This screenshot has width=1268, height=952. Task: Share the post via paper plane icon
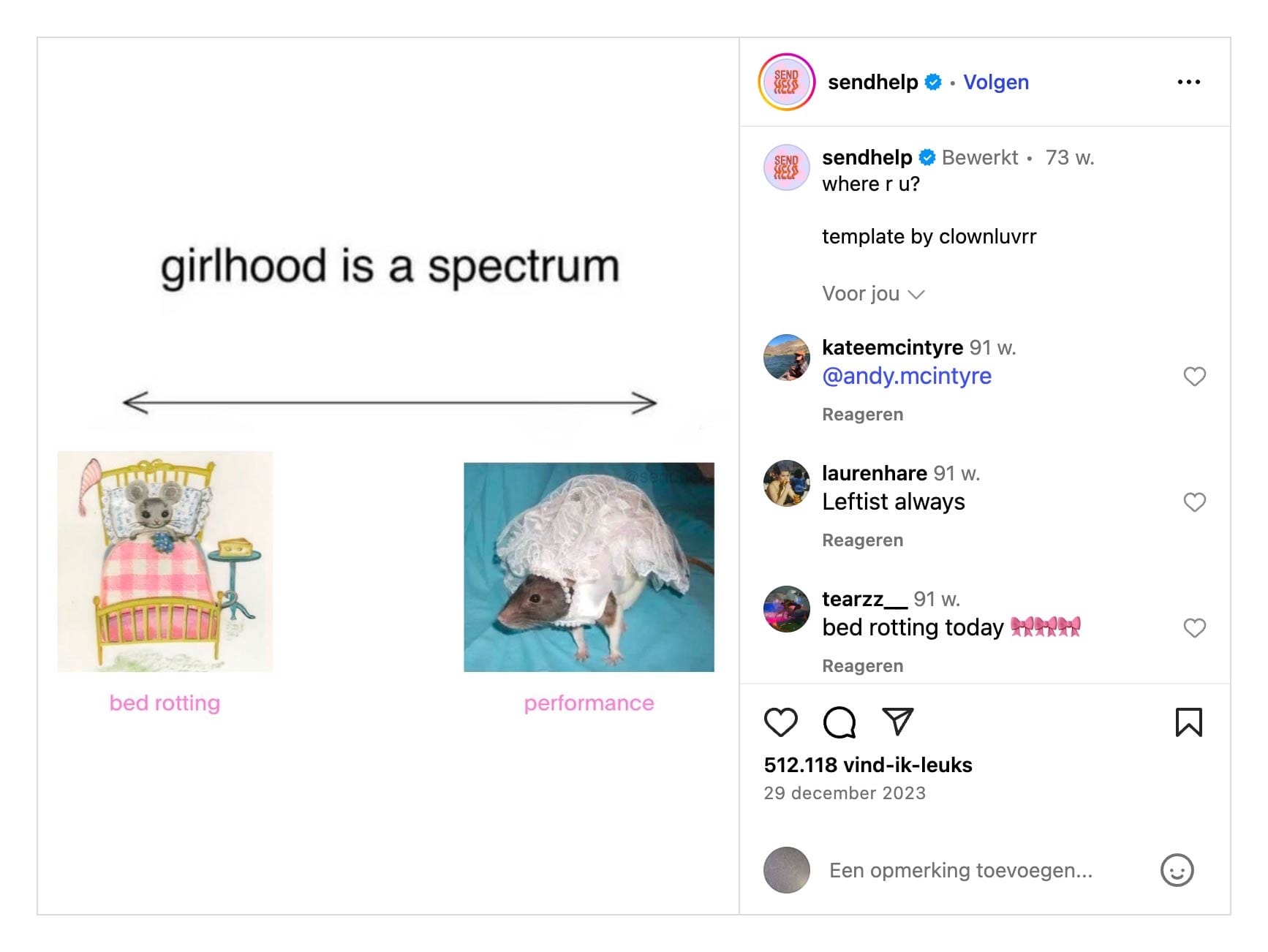coord(897,722)
